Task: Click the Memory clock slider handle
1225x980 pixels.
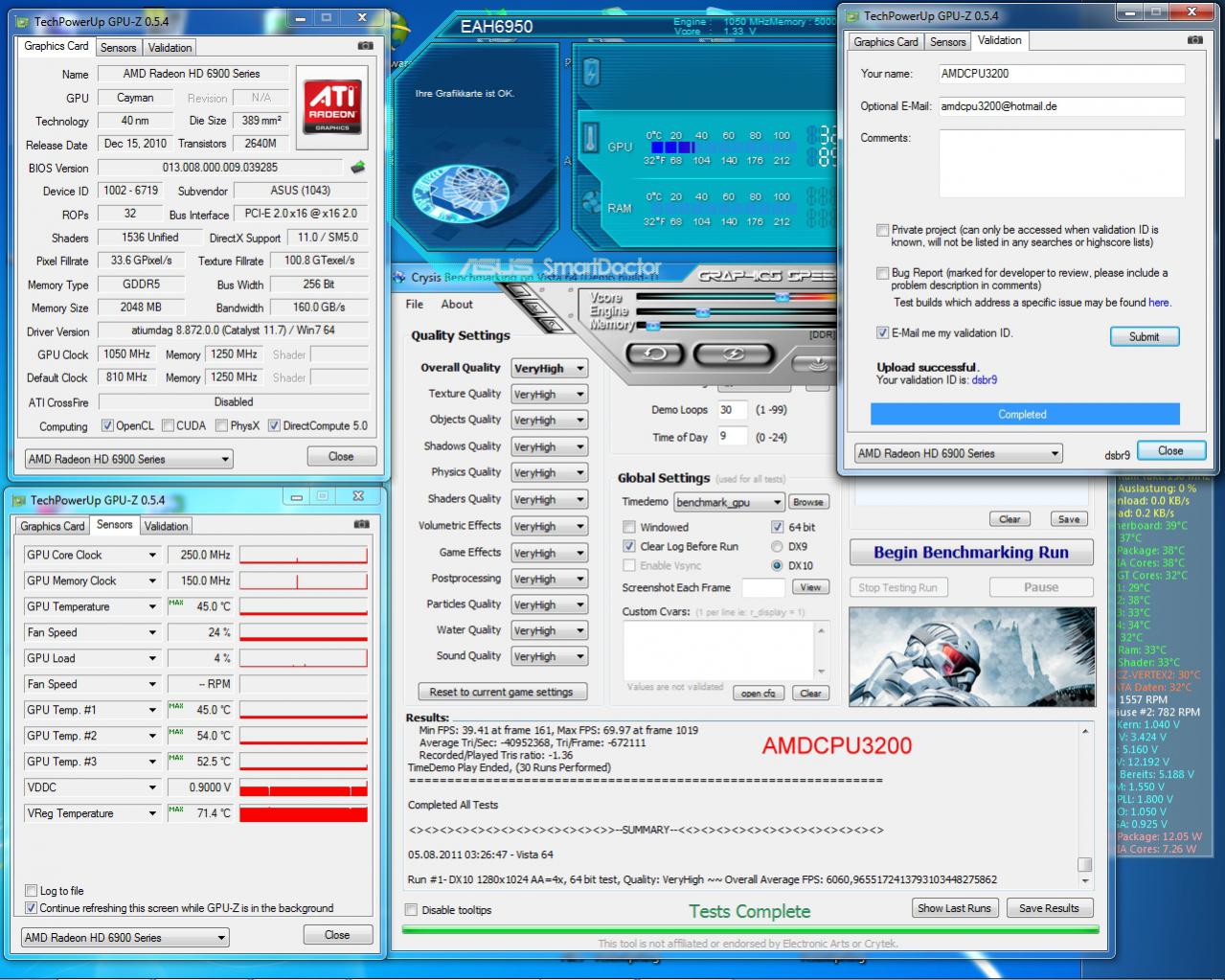Action: click(x=652, y=327)
